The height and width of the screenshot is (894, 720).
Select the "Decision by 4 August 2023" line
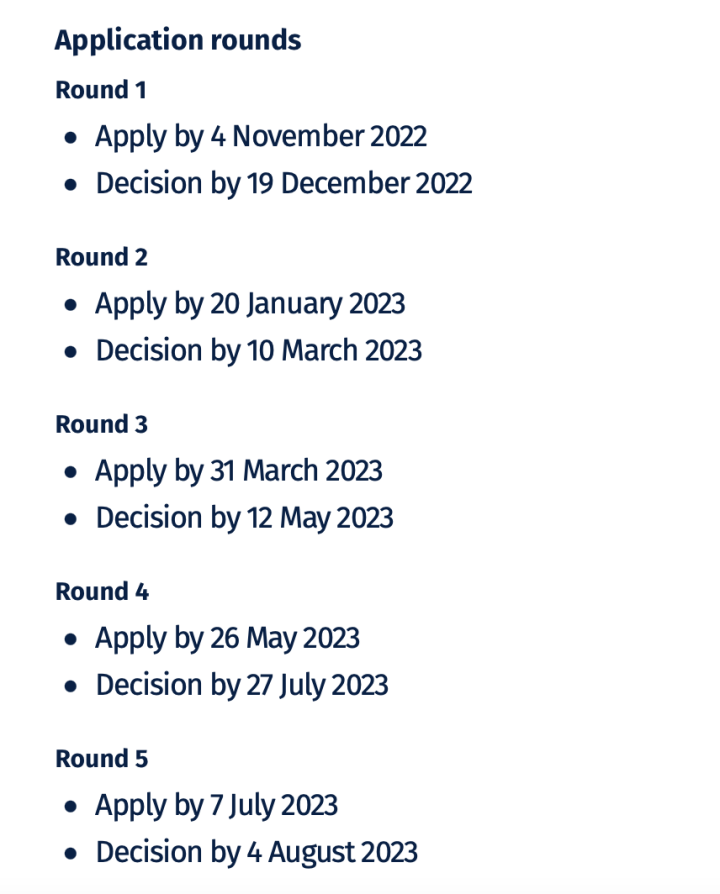(x=256, y=853)
